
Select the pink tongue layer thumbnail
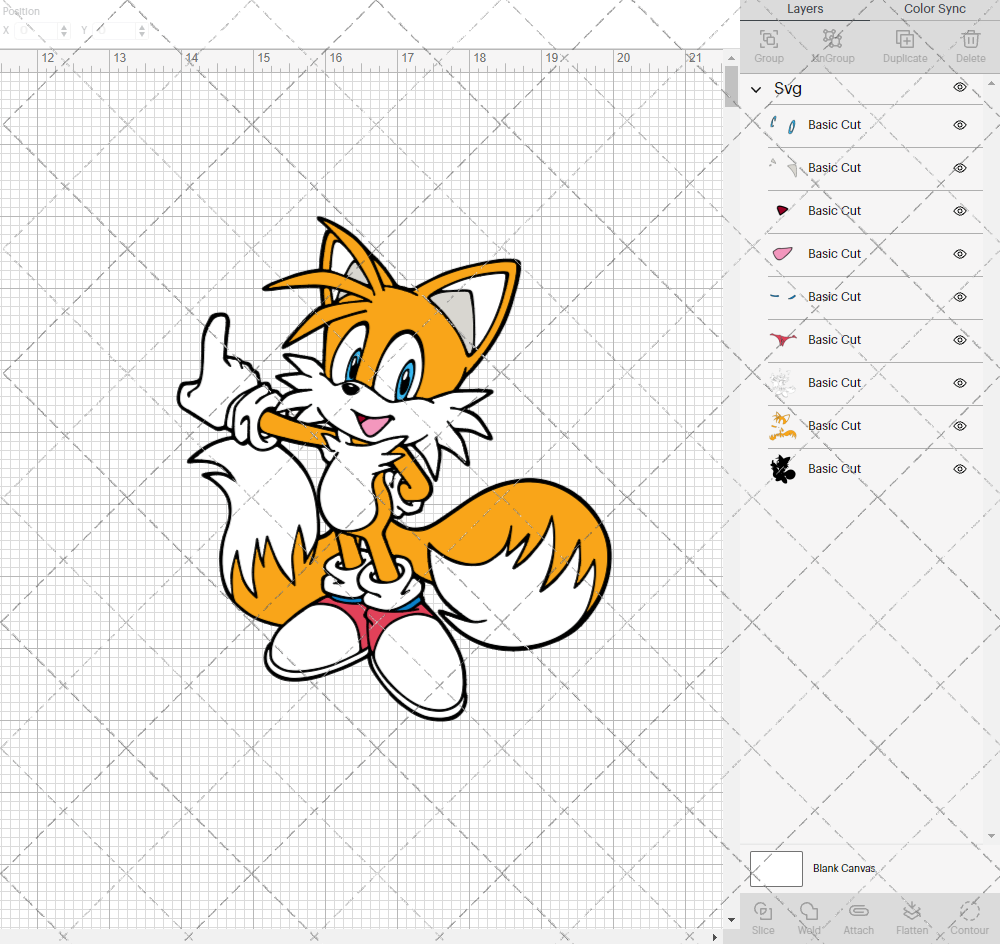[x=783, y=254]
